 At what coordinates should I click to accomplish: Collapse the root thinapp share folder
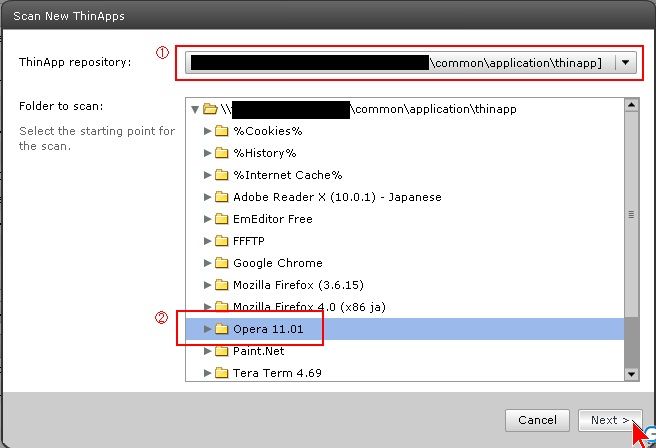[195, 110]
